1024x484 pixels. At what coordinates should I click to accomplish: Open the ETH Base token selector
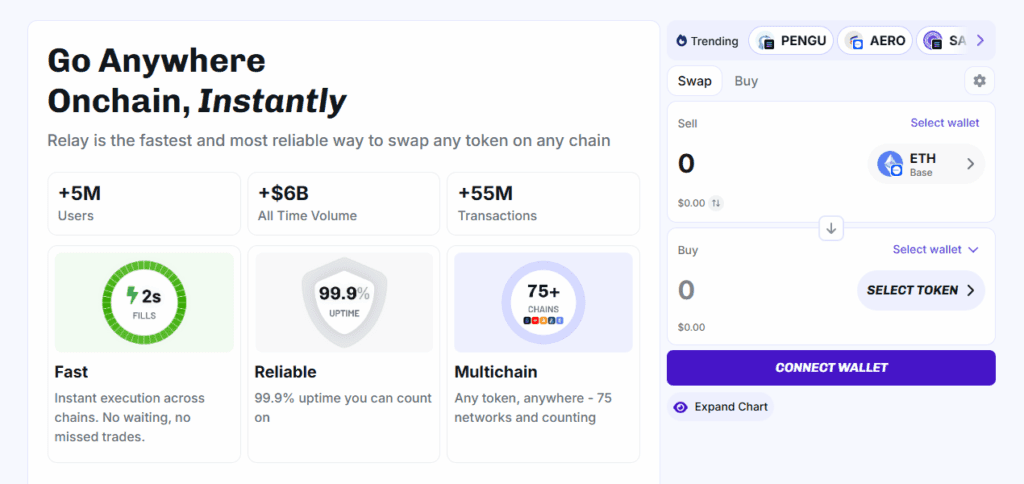click(926, 164)
